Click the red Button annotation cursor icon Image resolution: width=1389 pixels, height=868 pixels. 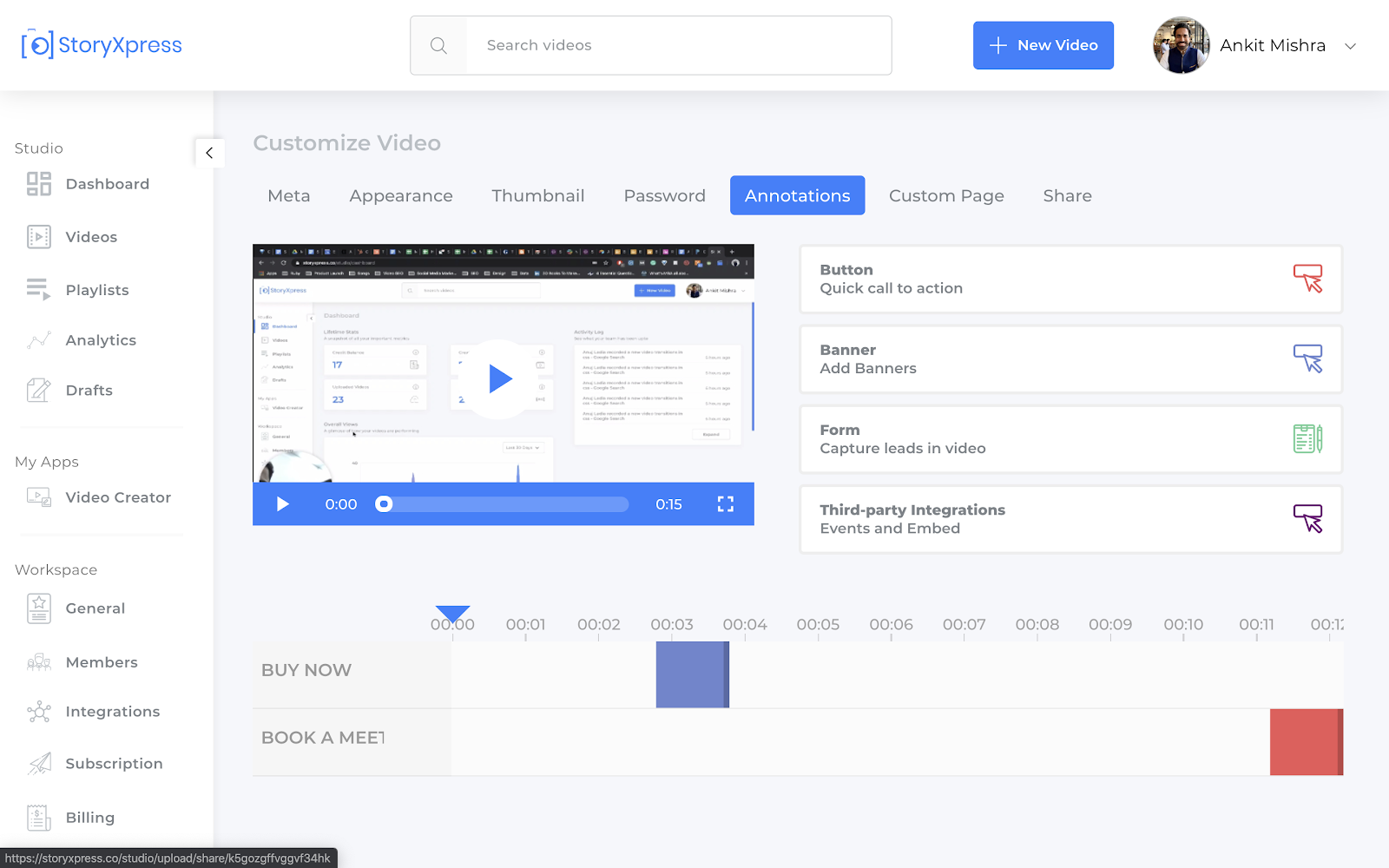(x=1308, y=279)
